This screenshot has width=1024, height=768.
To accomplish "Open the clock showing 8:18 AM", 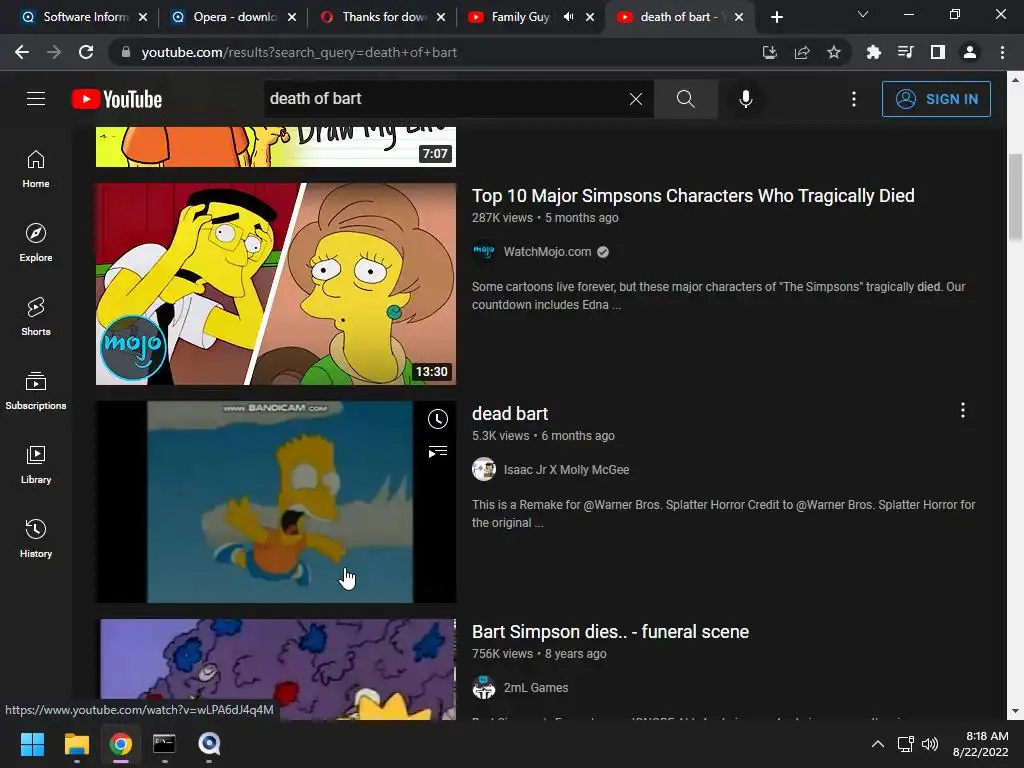I will click(x=980, y=744).
